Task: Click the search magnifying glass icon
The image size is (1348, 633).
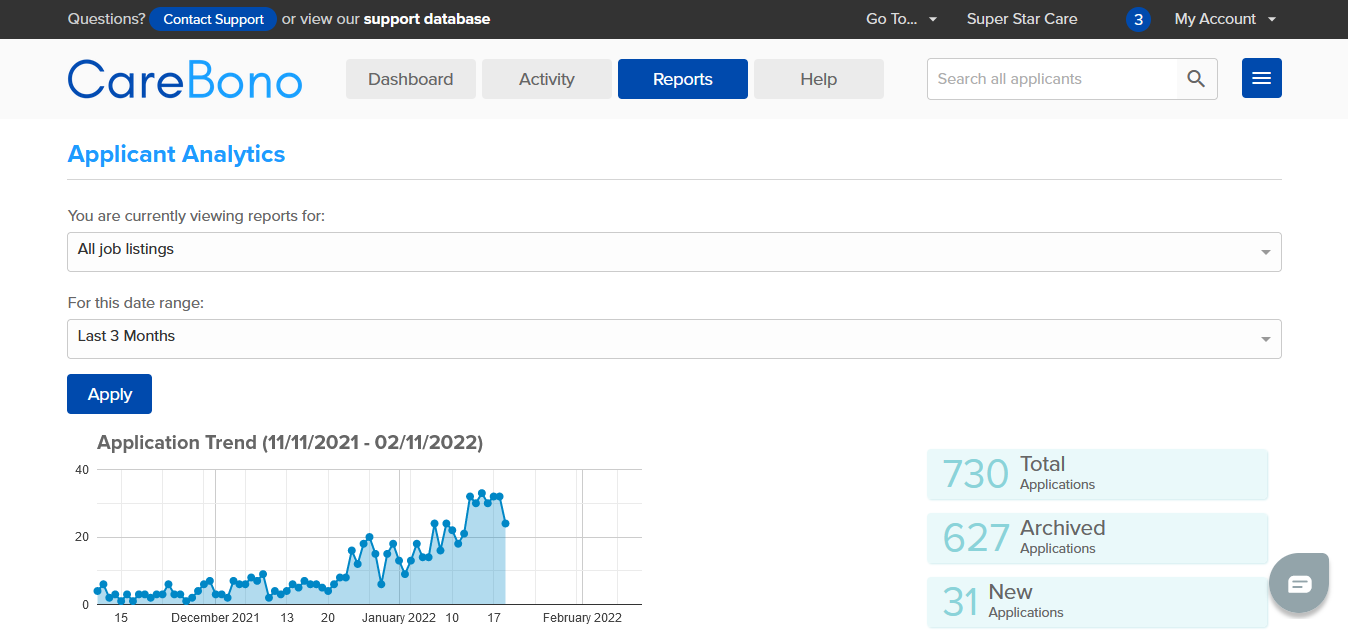Action: pos(1196,78)
